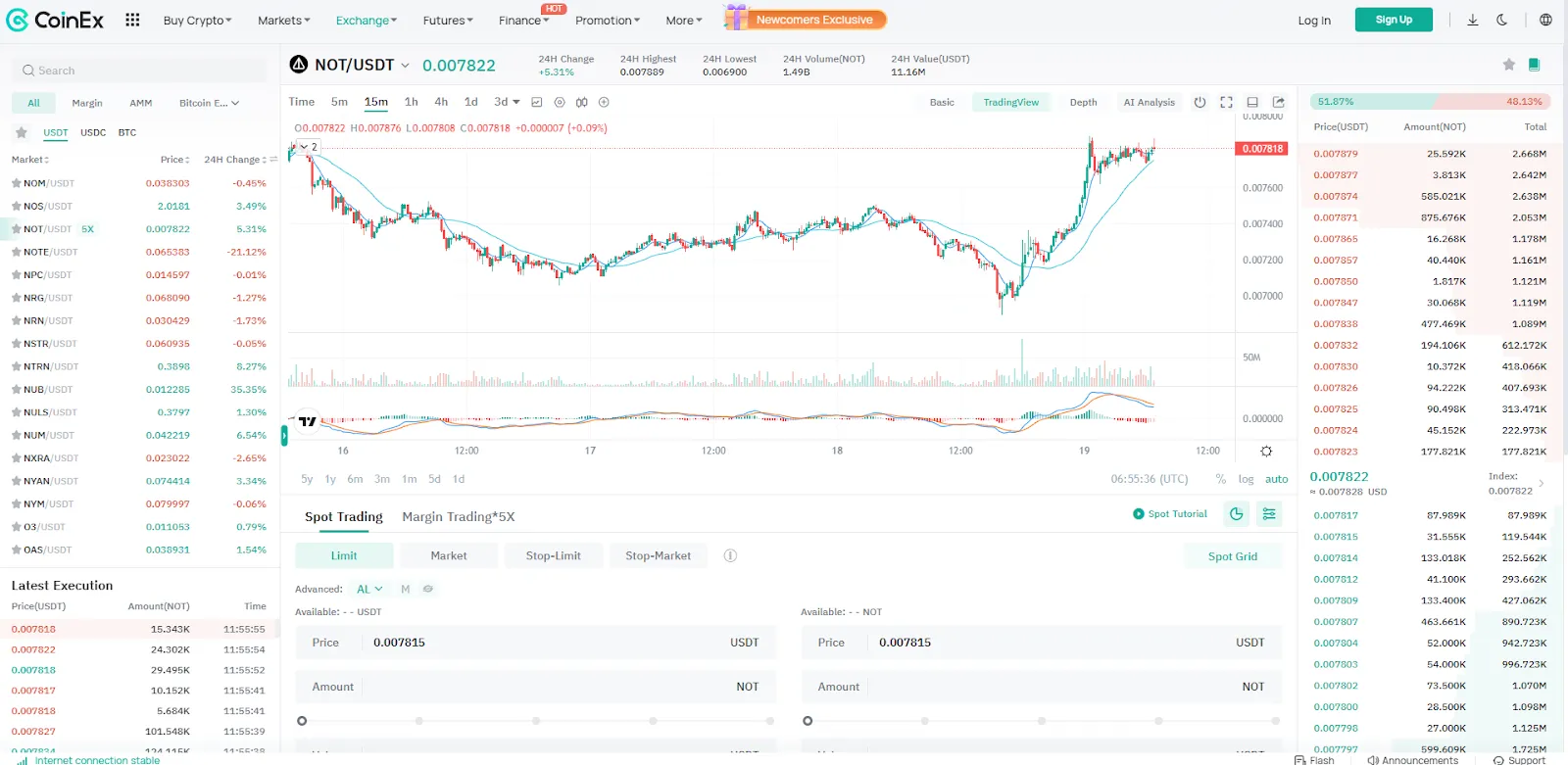Switch chart to Basic view

(x=942, y=102)
